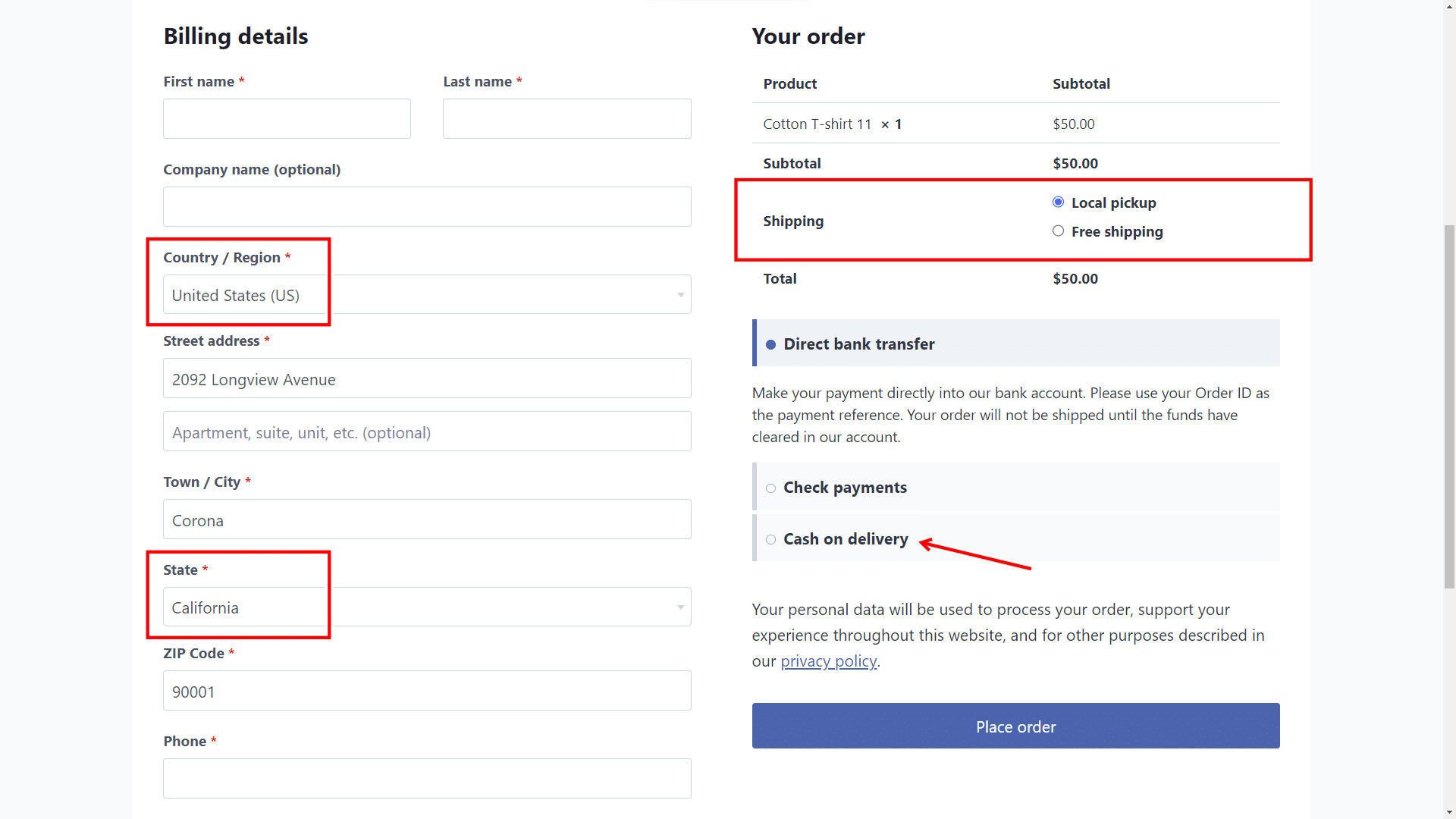Click the apartment, suite, unit field
The width and height of the screenshot is (1456, 819).
[427, 431]
